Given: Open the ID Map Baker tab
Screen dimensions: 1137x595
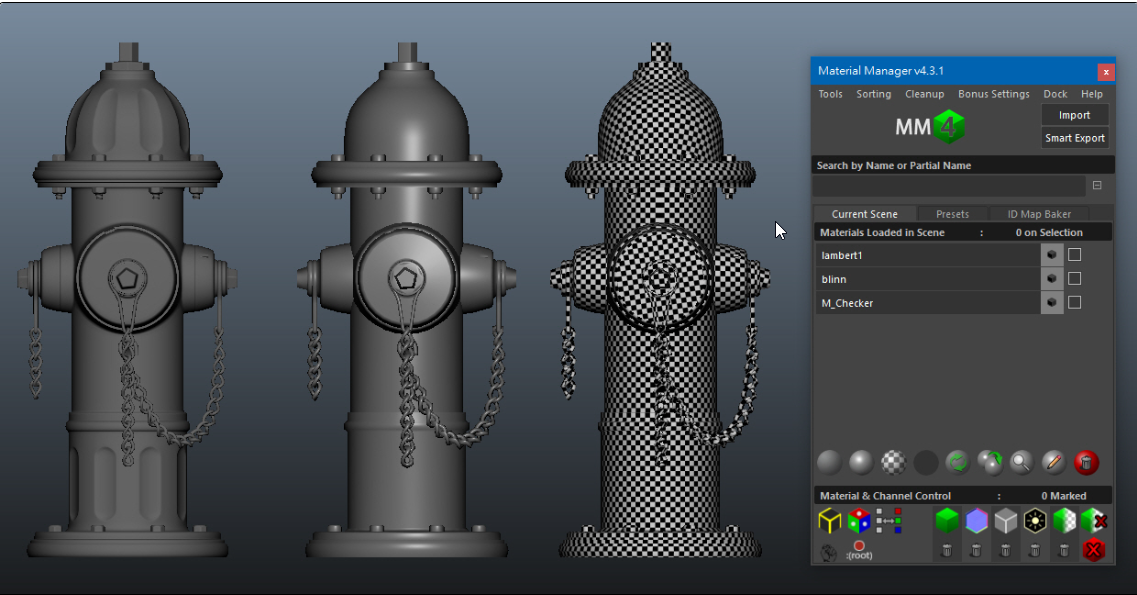Looking at the screenshot, I should 1039,213.
